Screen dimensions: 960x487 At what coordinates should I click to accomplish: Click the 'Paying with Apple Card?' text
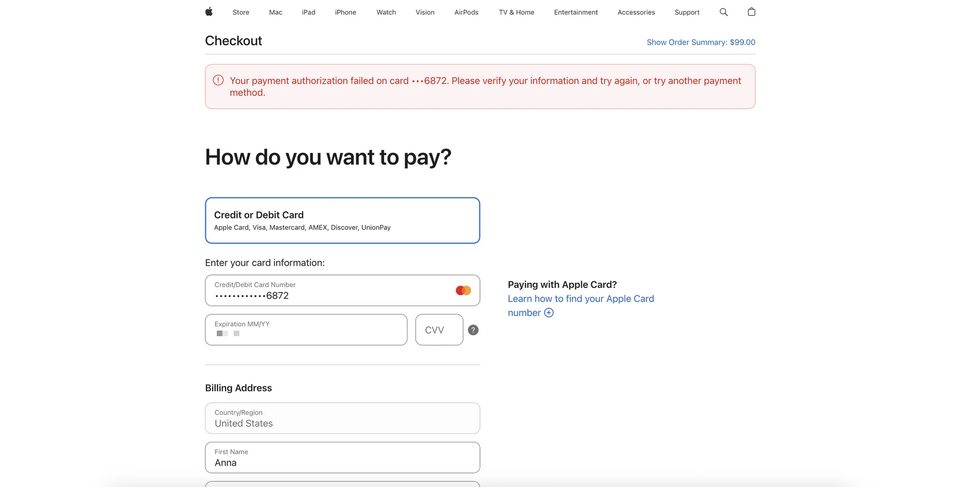coord(562,285)
